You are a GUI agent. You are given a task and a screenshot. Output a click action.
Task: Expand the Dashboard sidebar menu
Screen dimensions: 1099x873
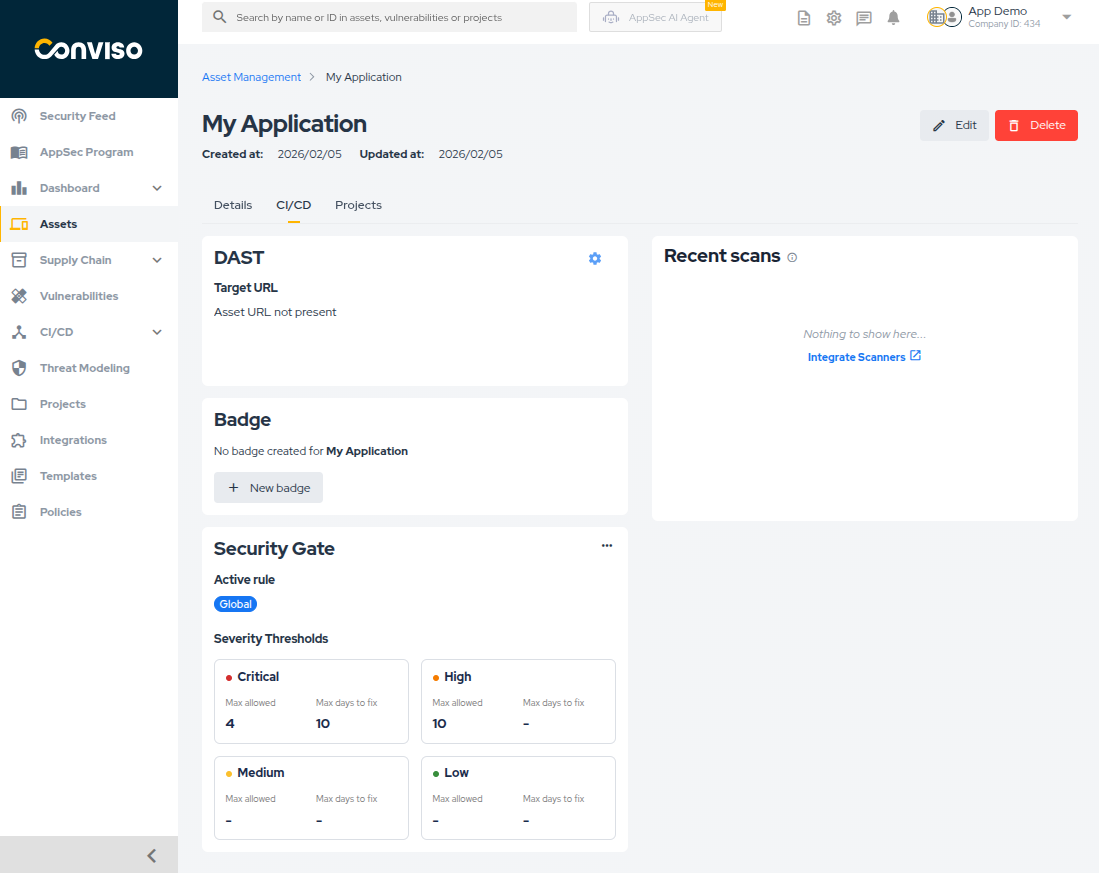click(157, 188)
